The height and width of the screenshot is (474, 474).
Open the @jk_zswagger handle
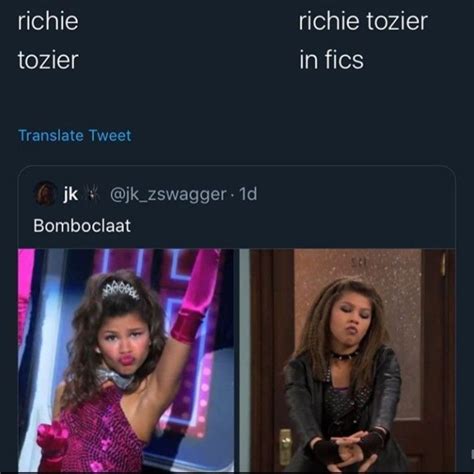[x=168, y=194]
